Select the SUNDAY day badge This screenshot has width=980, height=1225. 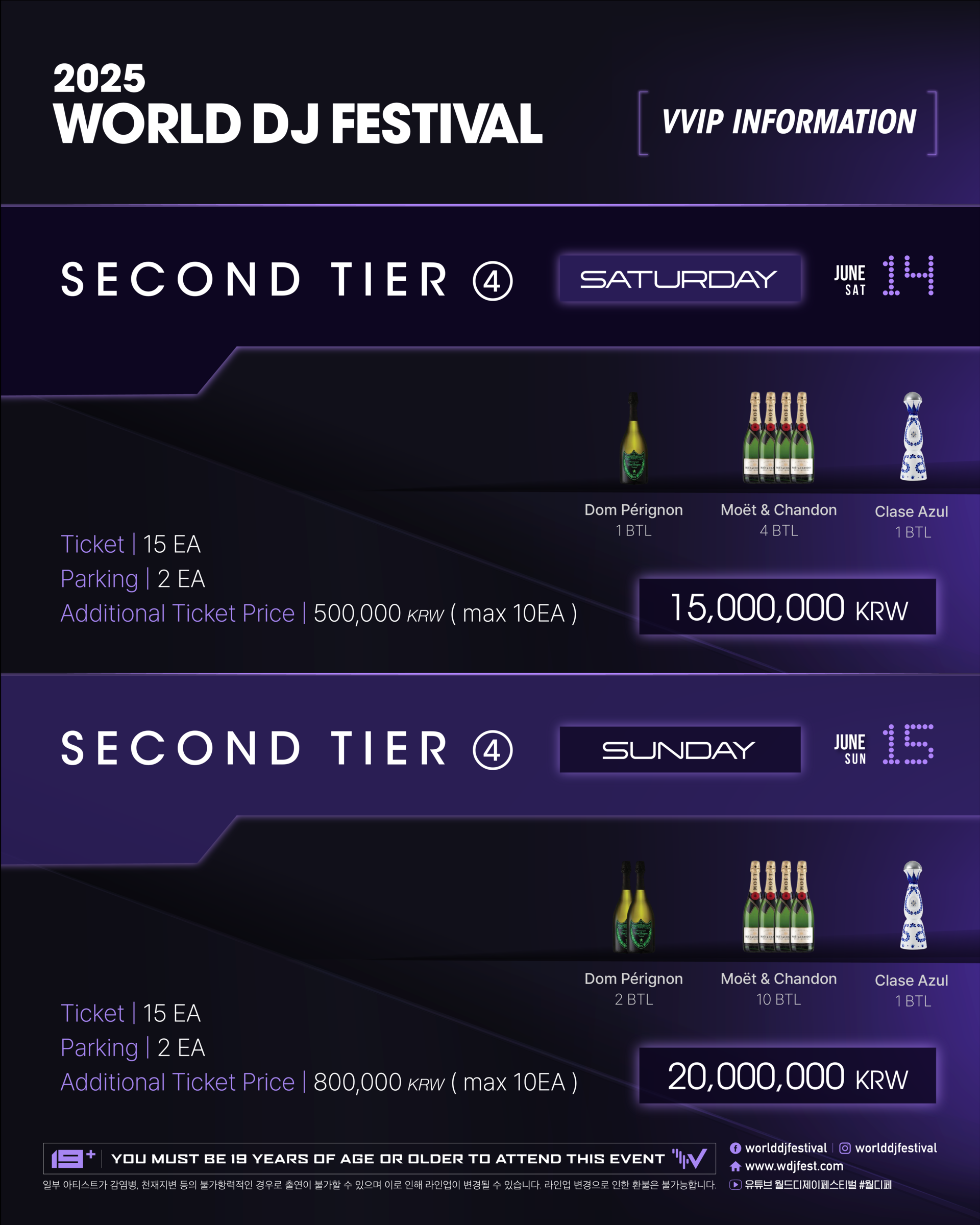680,749
